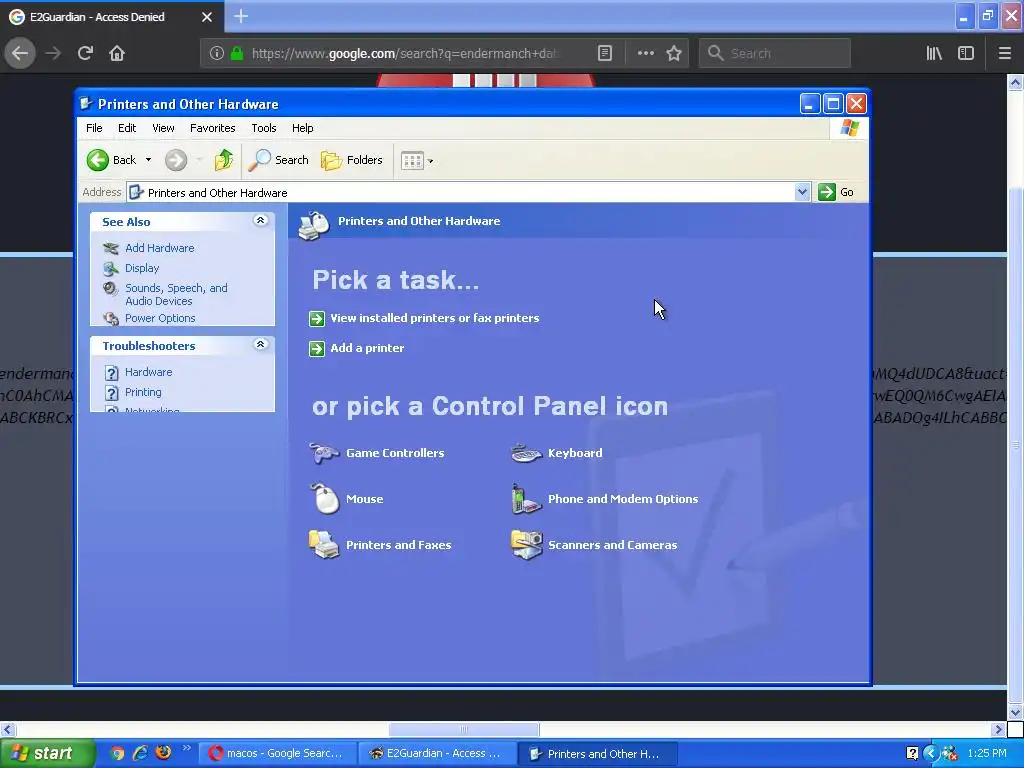
Task: Launch the Printing troubleshooter
Action: click(x=143, y=392)
